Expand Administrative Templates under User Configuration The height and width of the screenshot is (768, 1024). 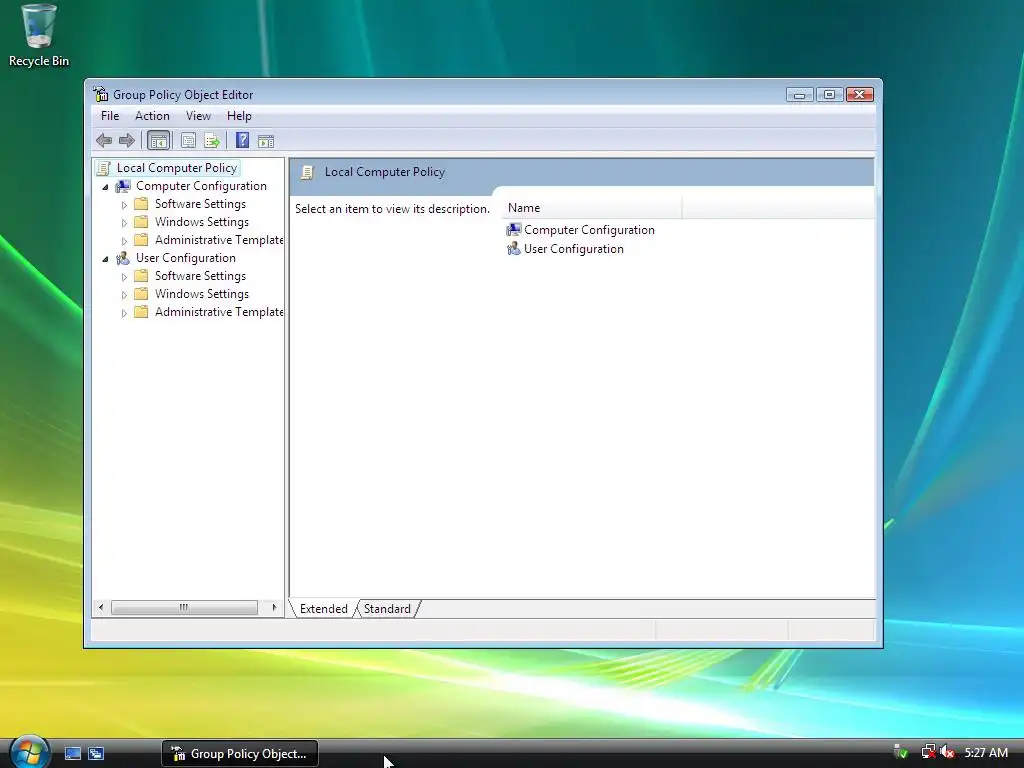[124, 313]
